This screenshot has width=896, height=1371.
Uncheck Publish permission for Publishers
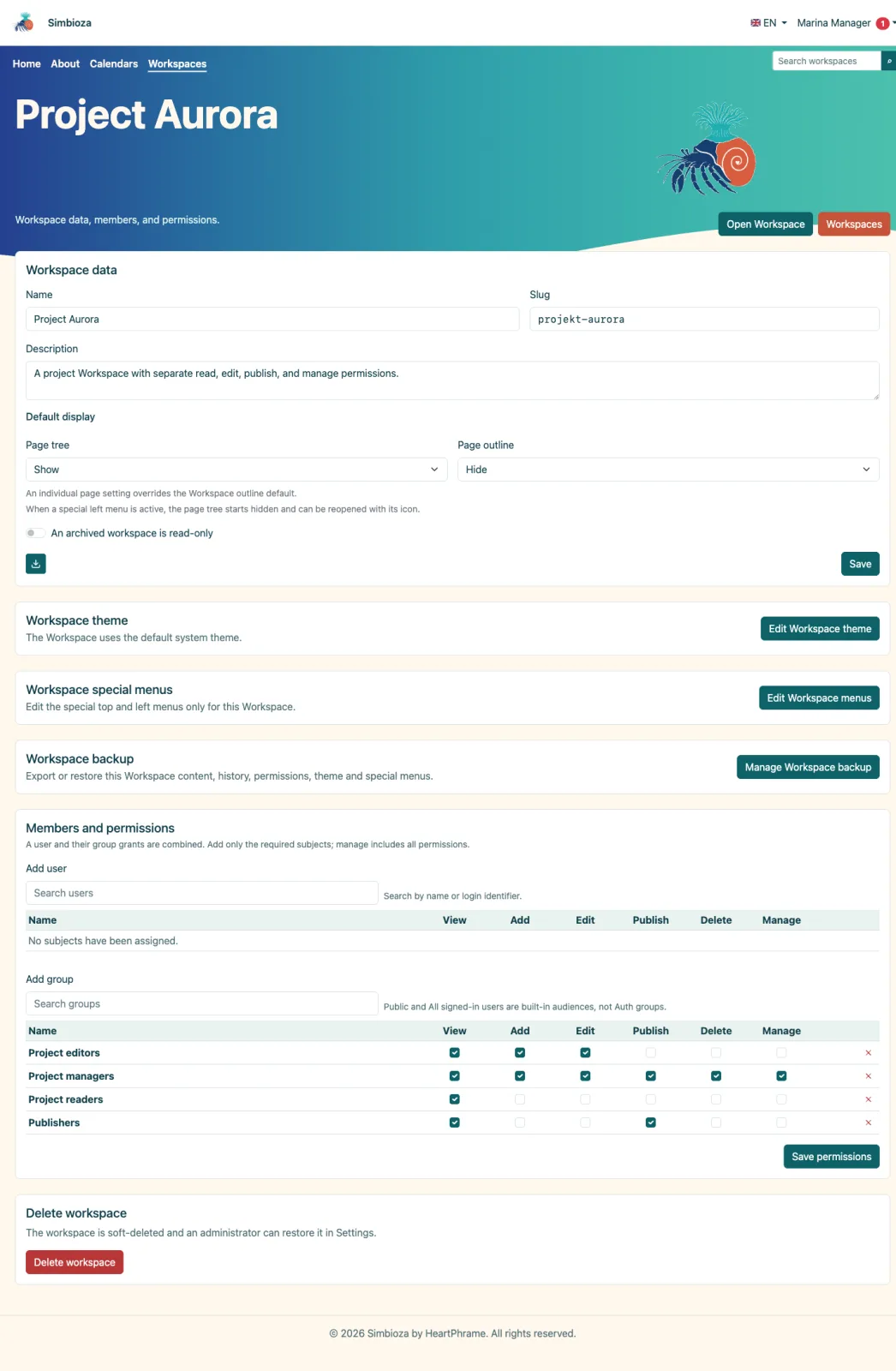[651, 1123]
